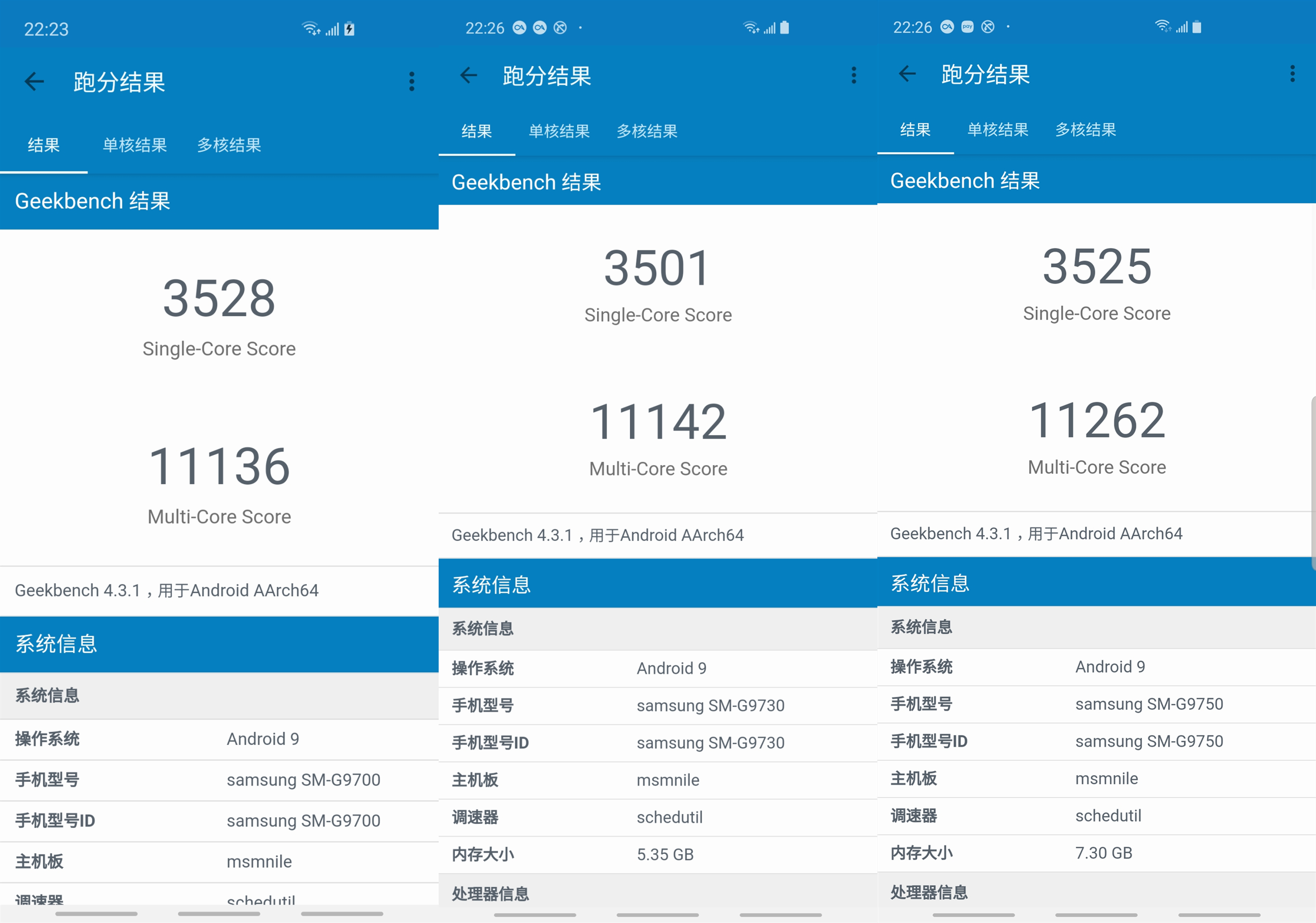The height and width of the screenshot is (923, 1316).
Task: Open overflow menu on SM-G9730 screen
Action: pyautogui.click(x=854, y=75)
